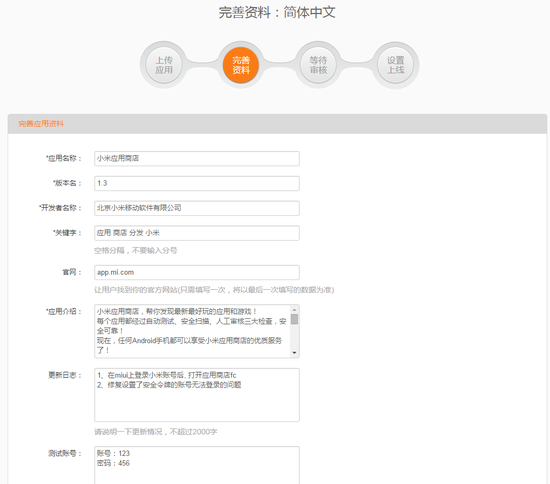Click the 上传应用 step circle
Screen dimensions: 550x484
click(164, 65)
